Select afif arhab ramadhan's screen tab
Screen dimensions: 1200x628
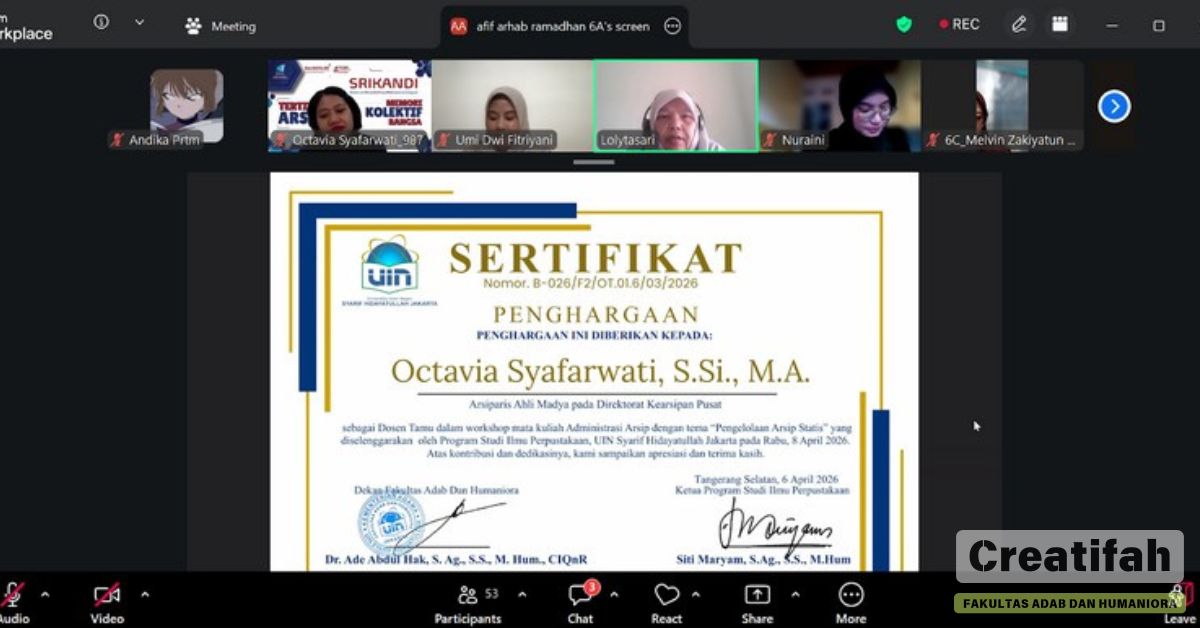pyautogui.click(x=560, y=26)
